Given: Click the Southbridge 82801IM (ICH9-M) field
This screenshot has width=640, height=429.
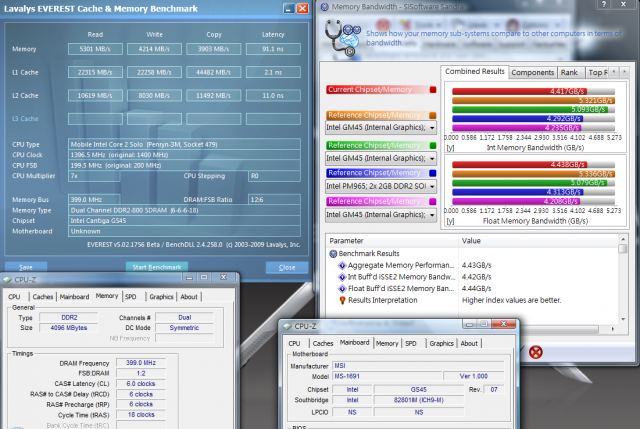Looking at the screenshot, I should point(419,400).
